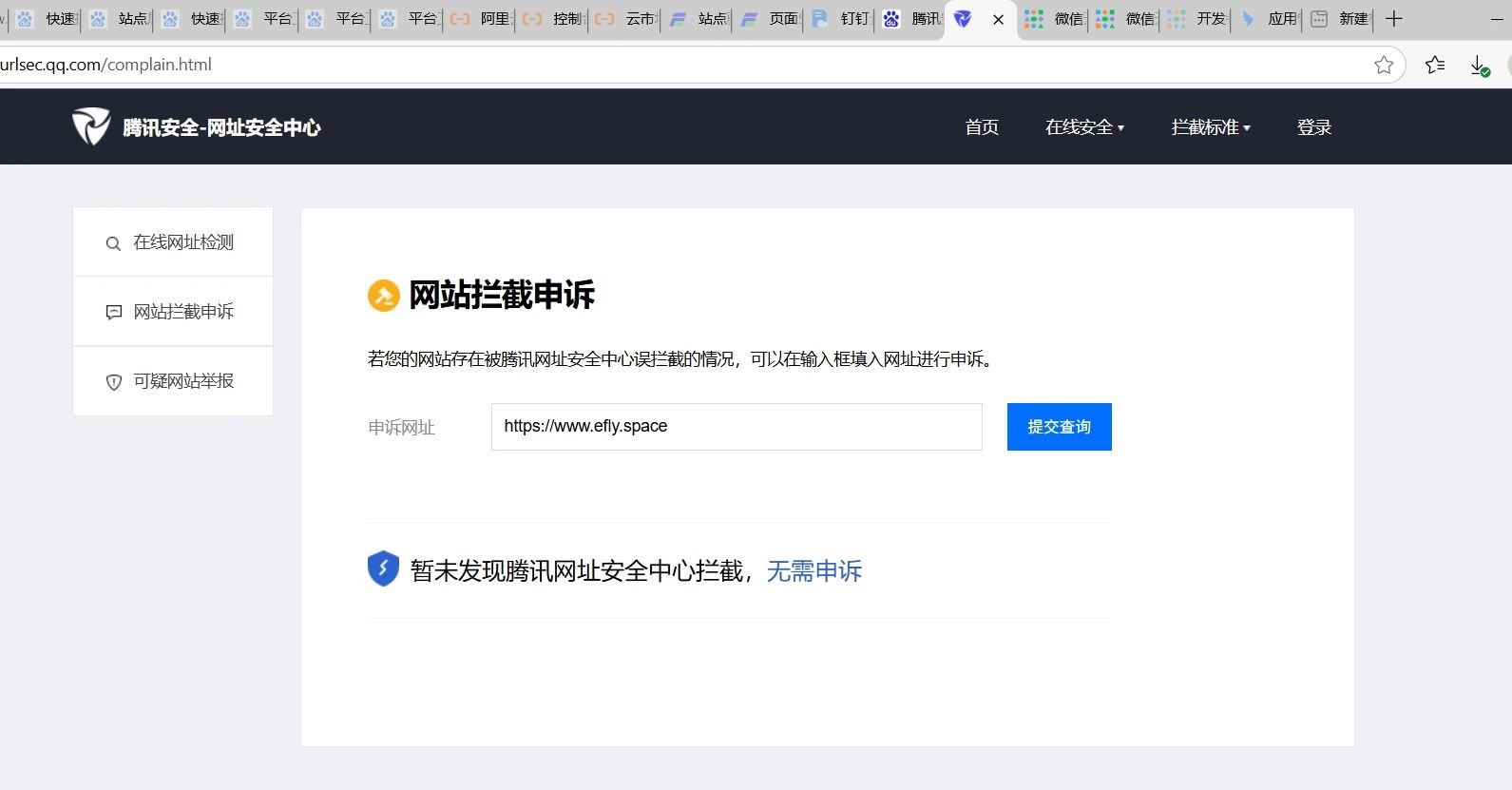The height and width of the screenshot is (790, 1512).
Task: Switch to the 应用 browser tab
Action: 1268,19
